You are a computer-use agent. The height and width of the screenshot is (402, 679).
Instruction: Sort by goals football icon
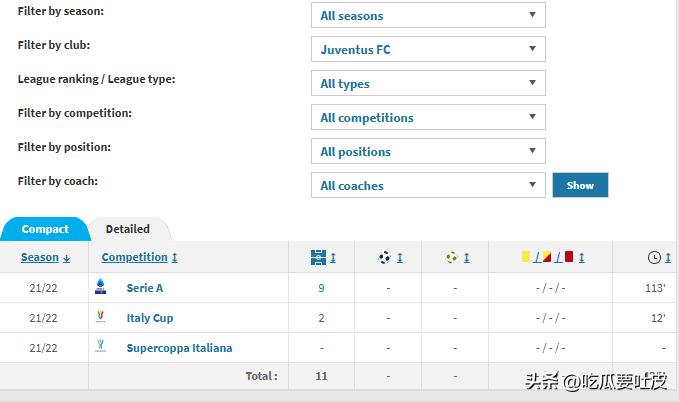385,257
